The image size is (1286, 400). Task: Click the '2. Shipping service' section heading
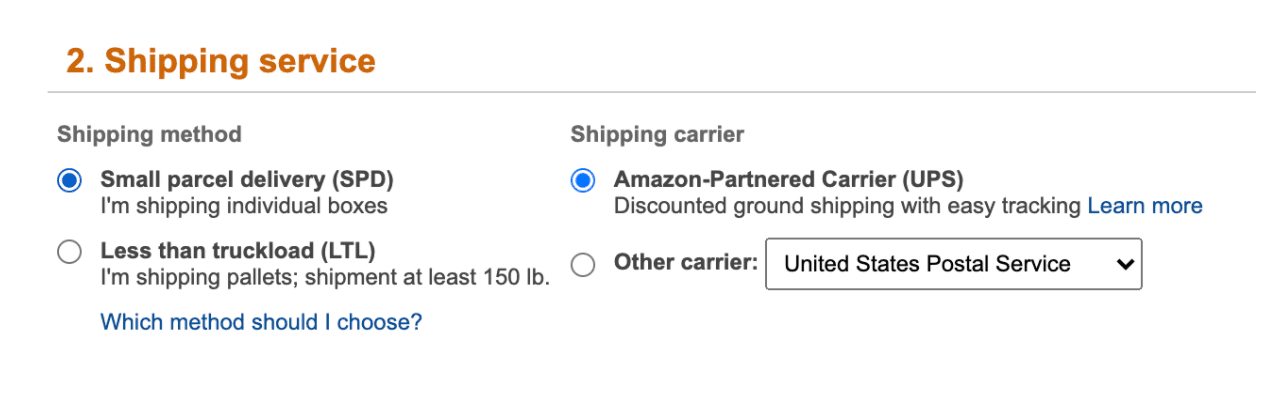(221, 61)
